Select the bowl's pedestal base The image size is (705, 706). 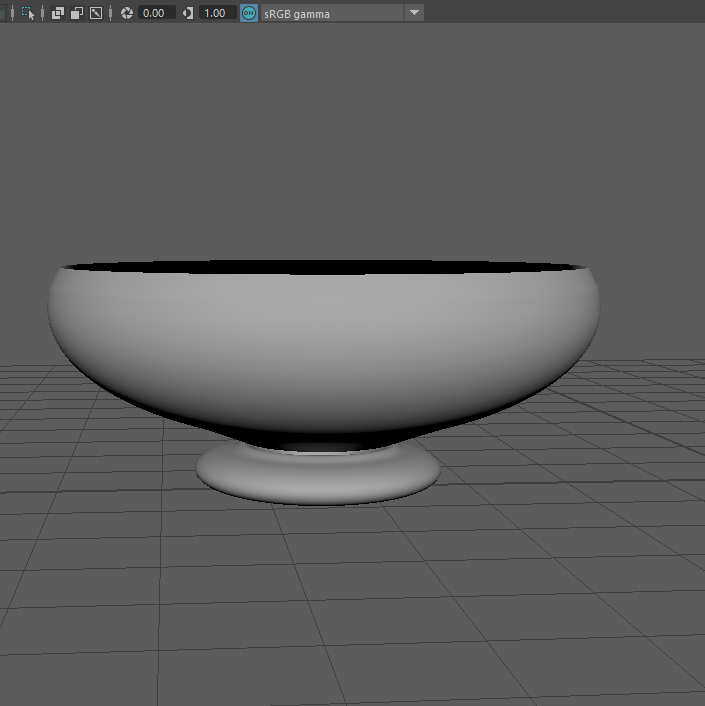coord(318,476)
